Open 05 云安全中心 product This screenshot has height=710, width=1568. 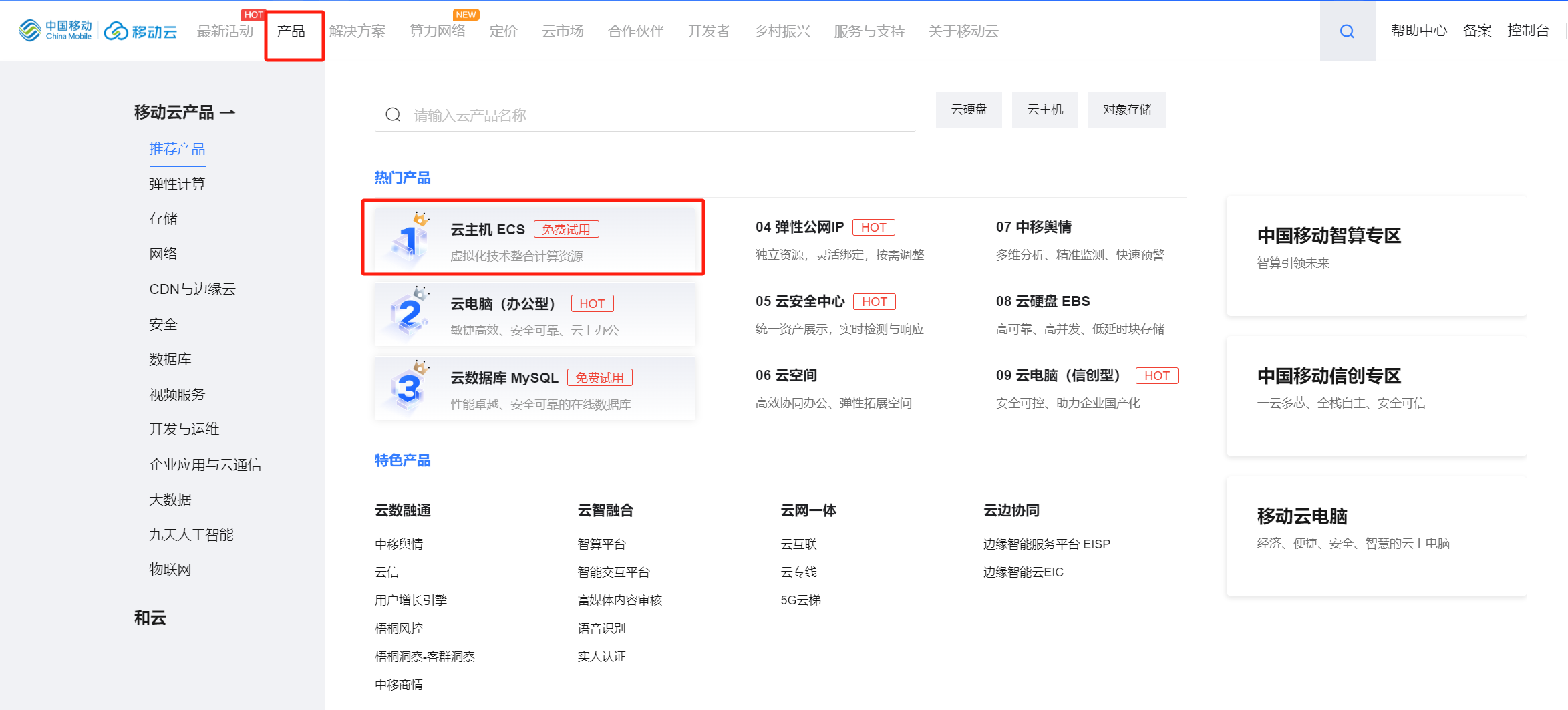(800, 301)
